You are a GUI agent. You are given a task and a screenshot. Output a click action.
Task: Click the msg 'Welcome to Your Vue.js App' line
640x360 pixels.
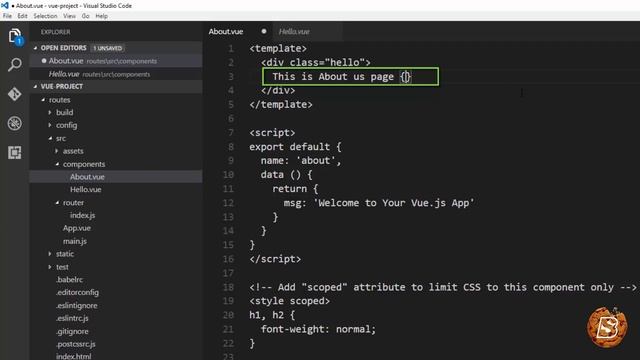point(379,203)
